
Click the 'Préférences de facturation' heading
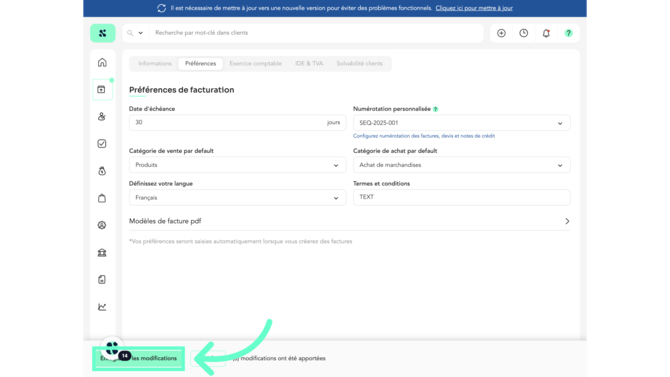182,90
